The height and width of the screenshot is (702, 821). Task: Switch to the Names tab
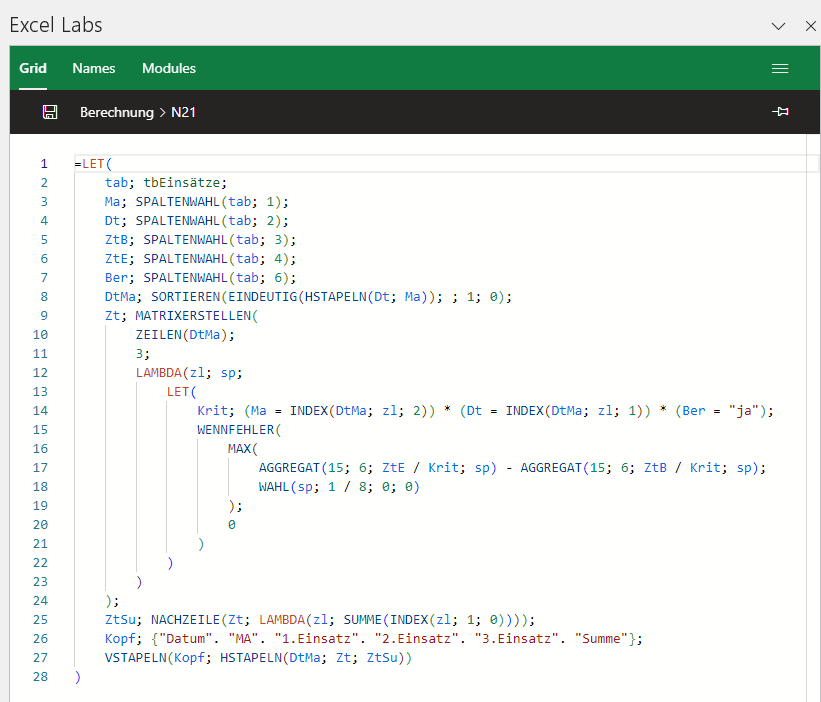coord(94,69)
